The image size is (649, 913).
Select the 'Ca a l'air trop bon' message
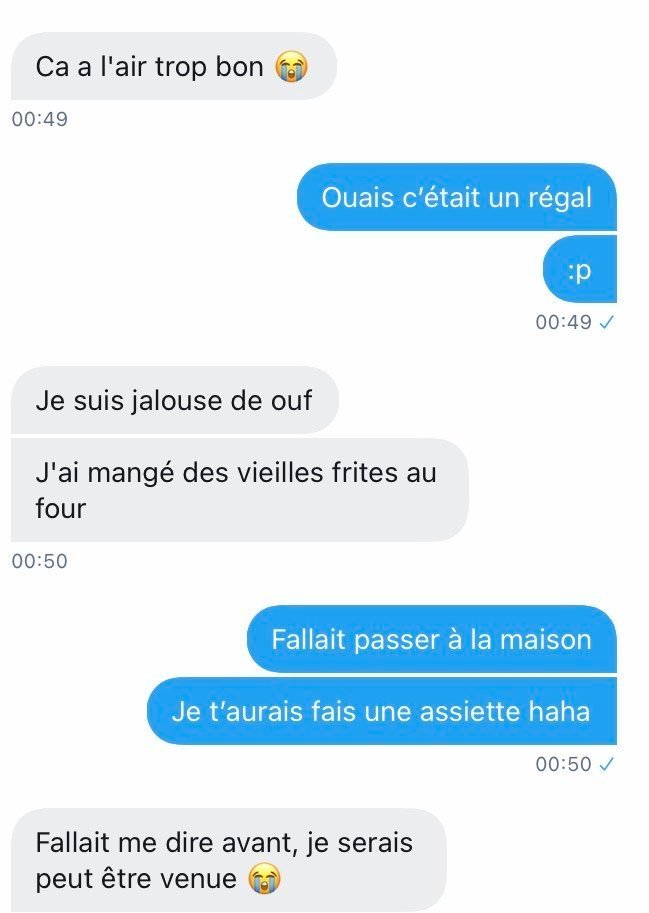coord(174,66)
